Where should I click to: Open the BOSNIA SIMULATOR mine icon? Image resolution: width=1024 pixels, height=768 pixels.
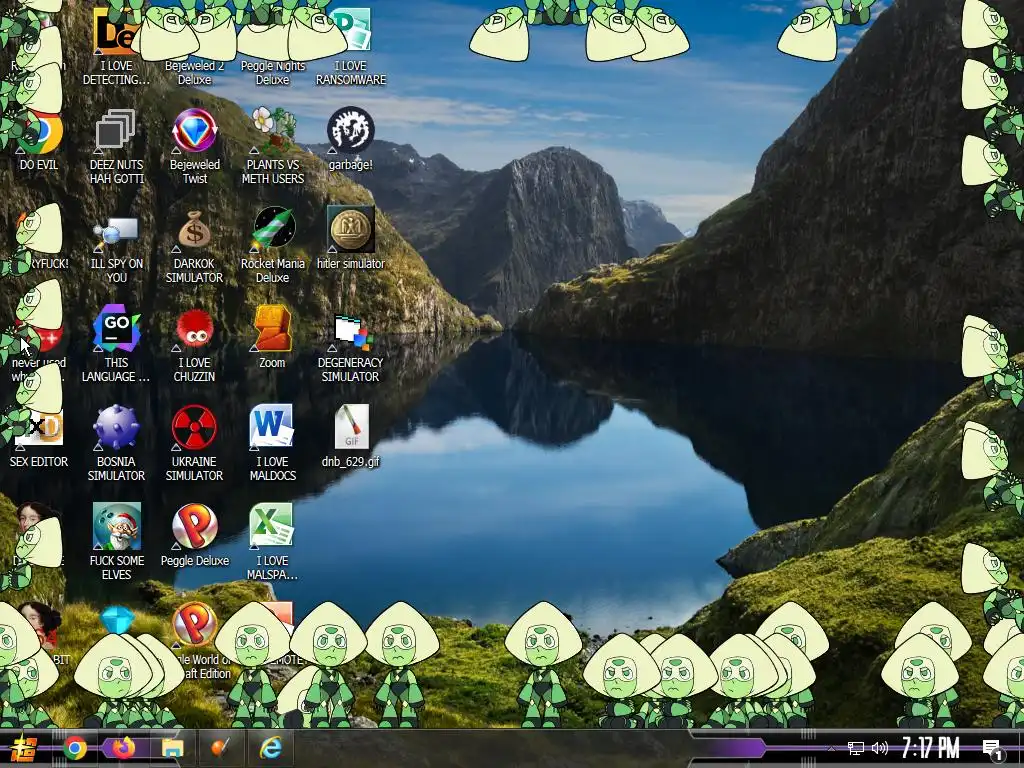(x=116, y=445)
